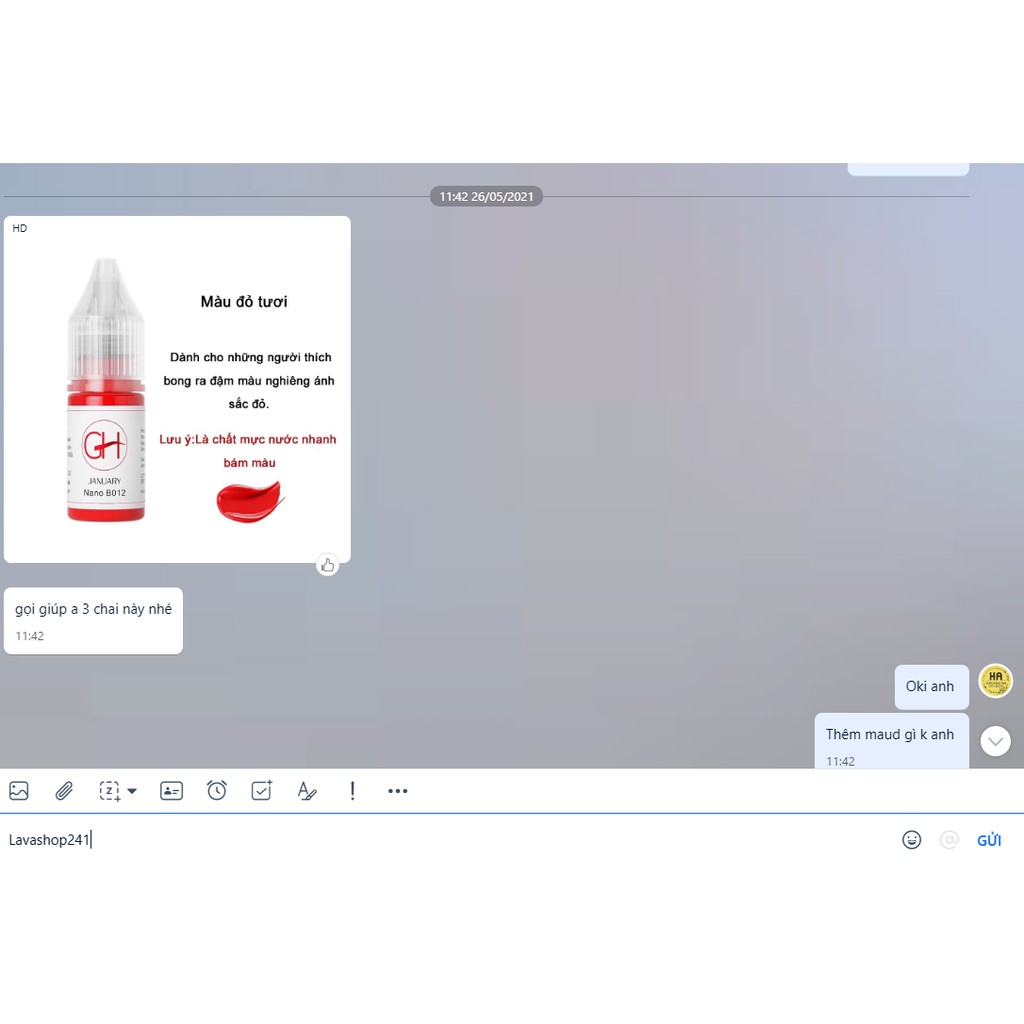Attach a file with the paperclip icon

[64, 791]
